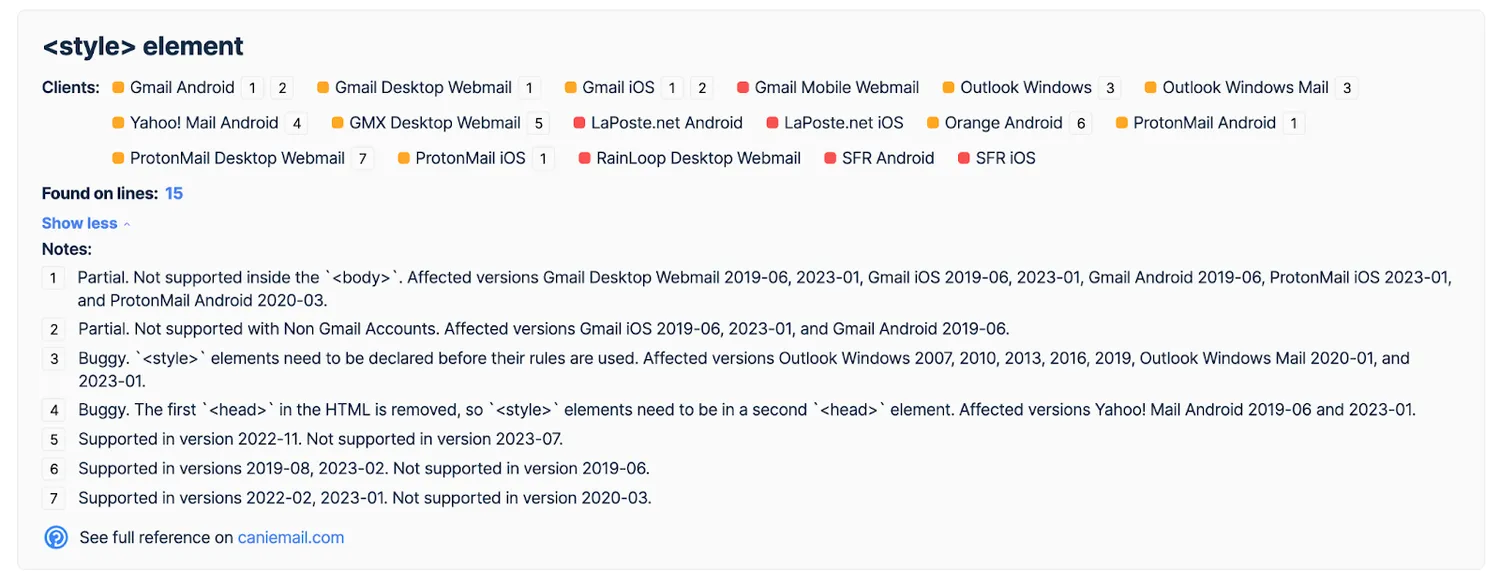This screenshot has width=1500, height=587.
Task: Click the red status square for SFR Android
Action: pyautogui.click(x=830, y=158)
